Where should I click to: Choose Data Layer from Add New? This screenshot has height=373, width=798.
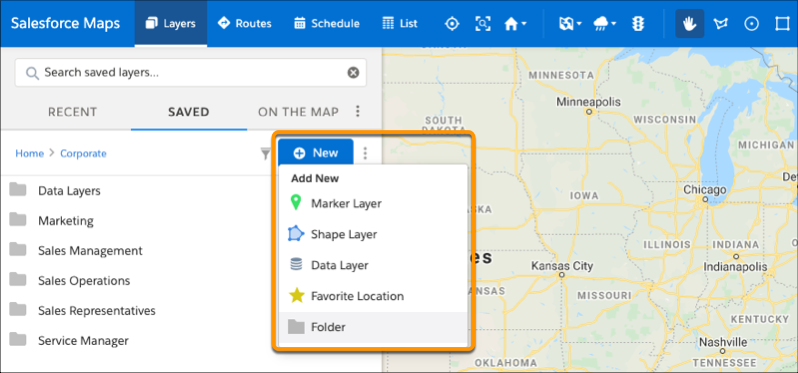click(373, 265)
